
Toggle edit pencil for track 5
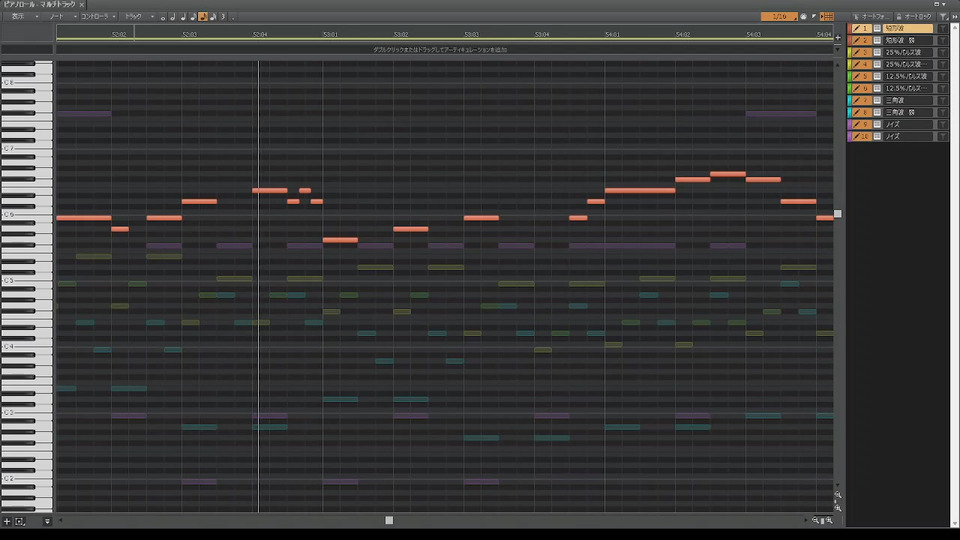pyautogui.click(x=857, y=77)
